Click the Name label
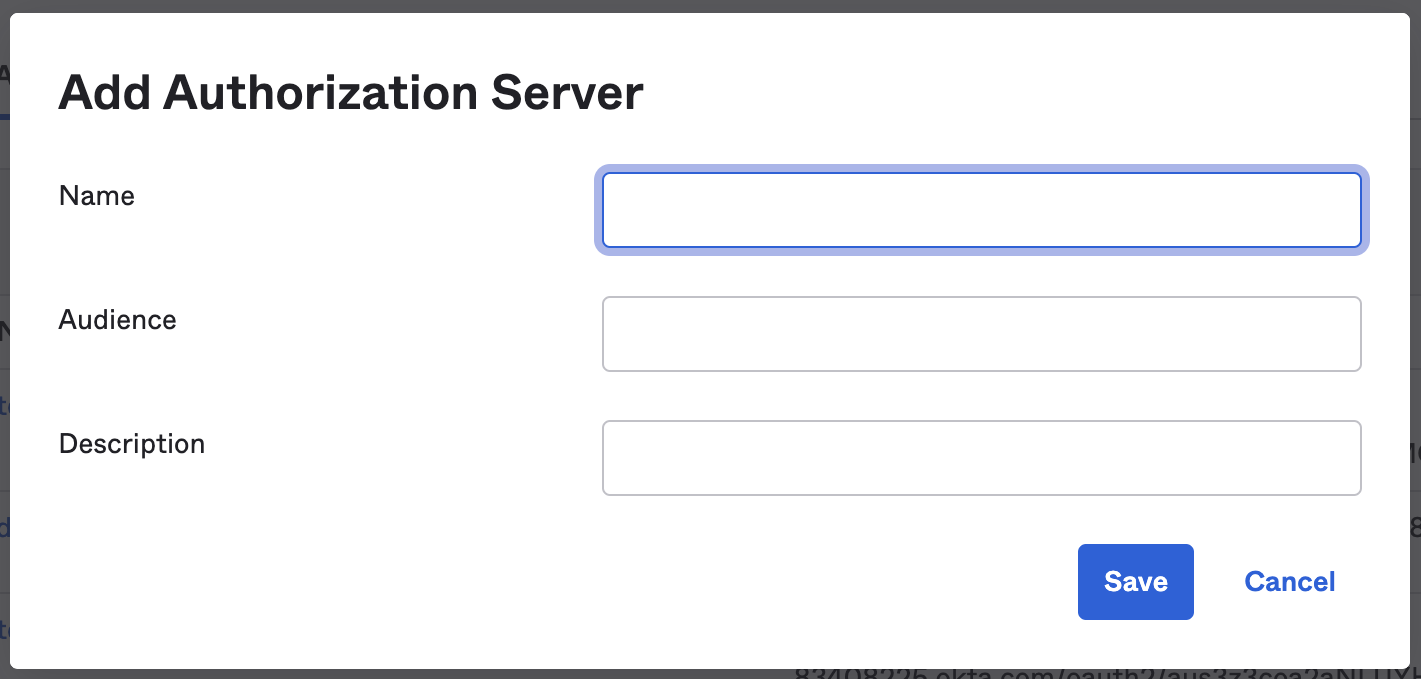Image resolution: width=1421 pixels, height=679 pixels. pyautogui.click(x=96, y=196)
